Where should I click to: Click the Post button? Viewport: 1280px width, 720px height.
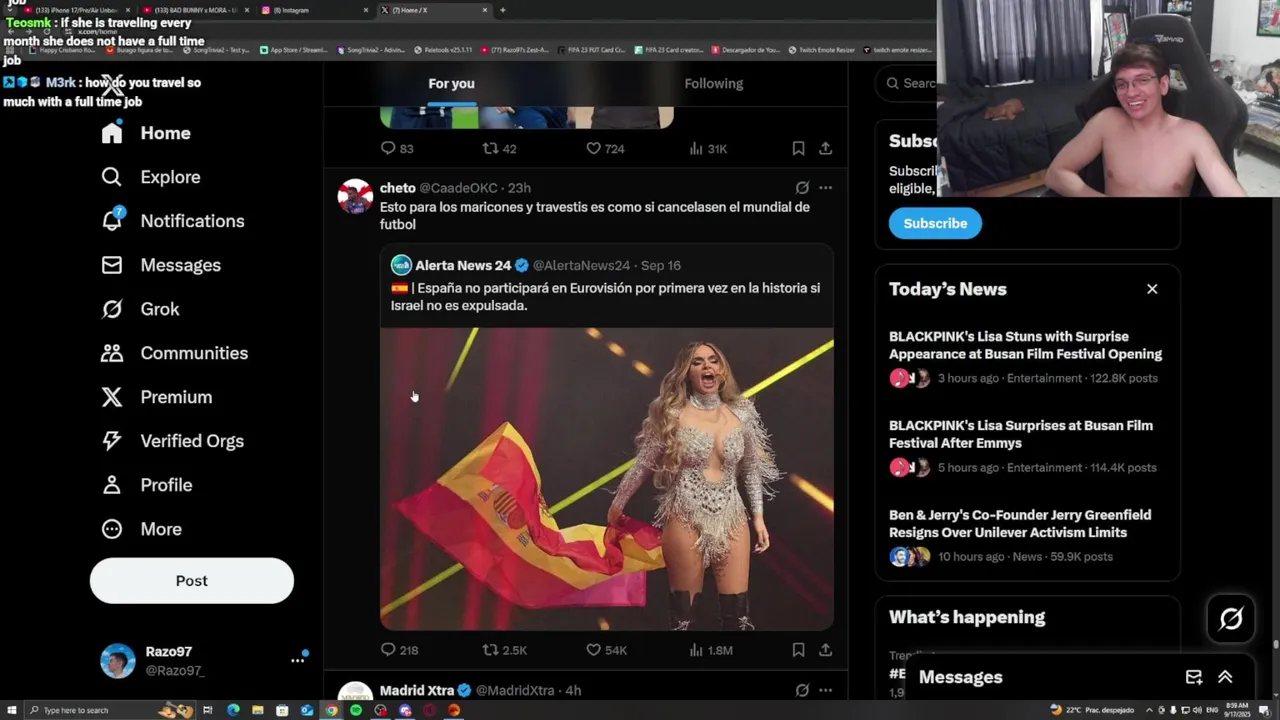point(192,581)
